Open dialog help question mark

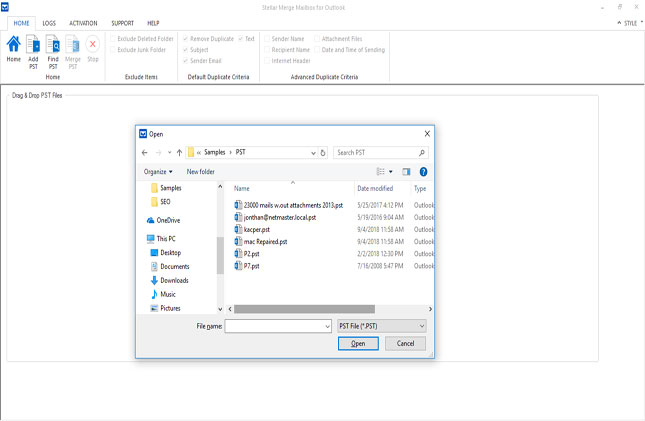423,172
